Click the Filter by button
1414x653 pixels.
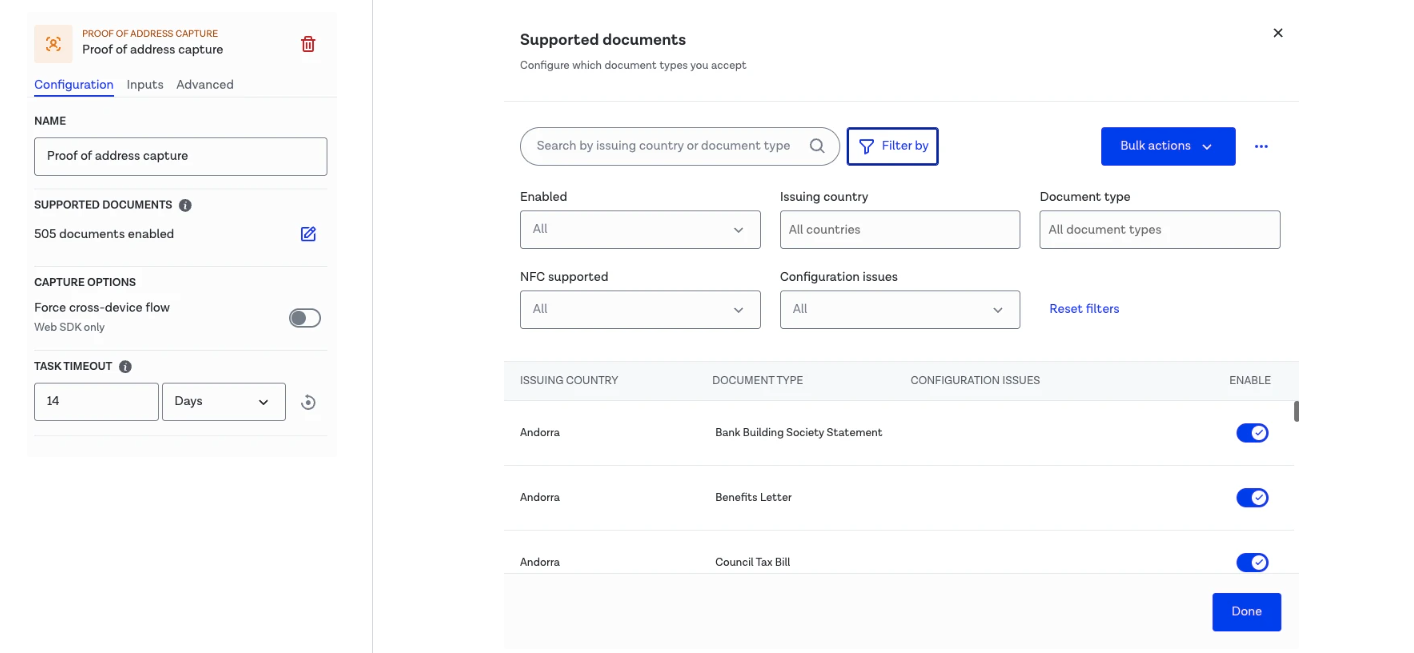tap(892, 146)
